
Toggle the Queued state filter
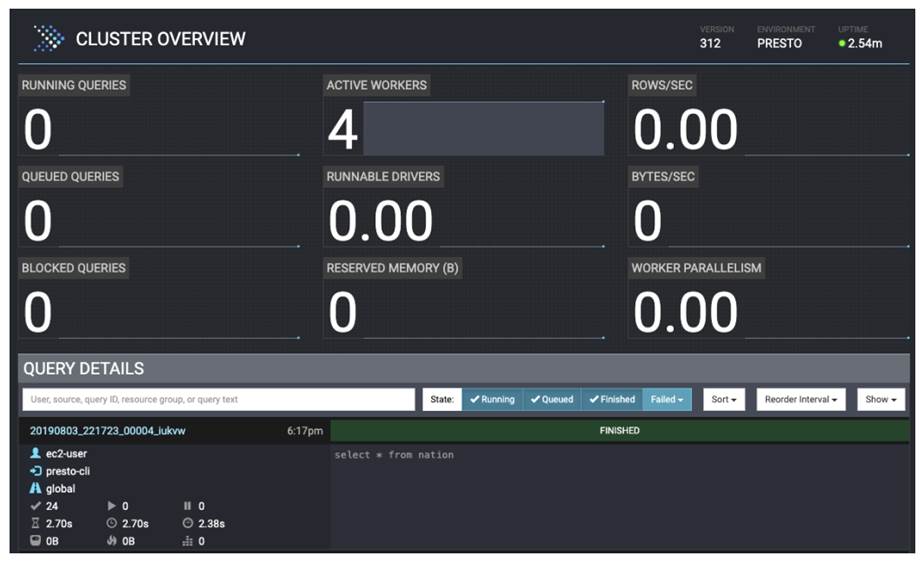coord(551,399)
